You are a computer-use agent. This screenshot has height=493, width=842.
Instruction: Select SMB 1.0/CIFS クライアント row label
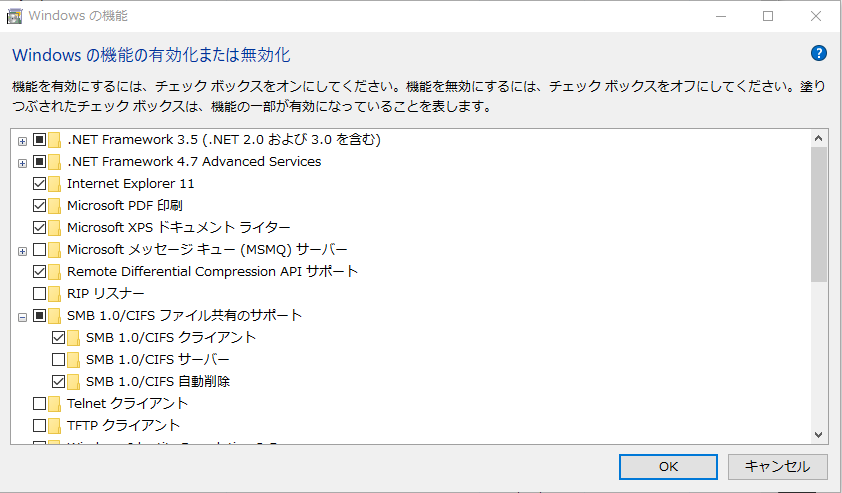click(171, 338)
